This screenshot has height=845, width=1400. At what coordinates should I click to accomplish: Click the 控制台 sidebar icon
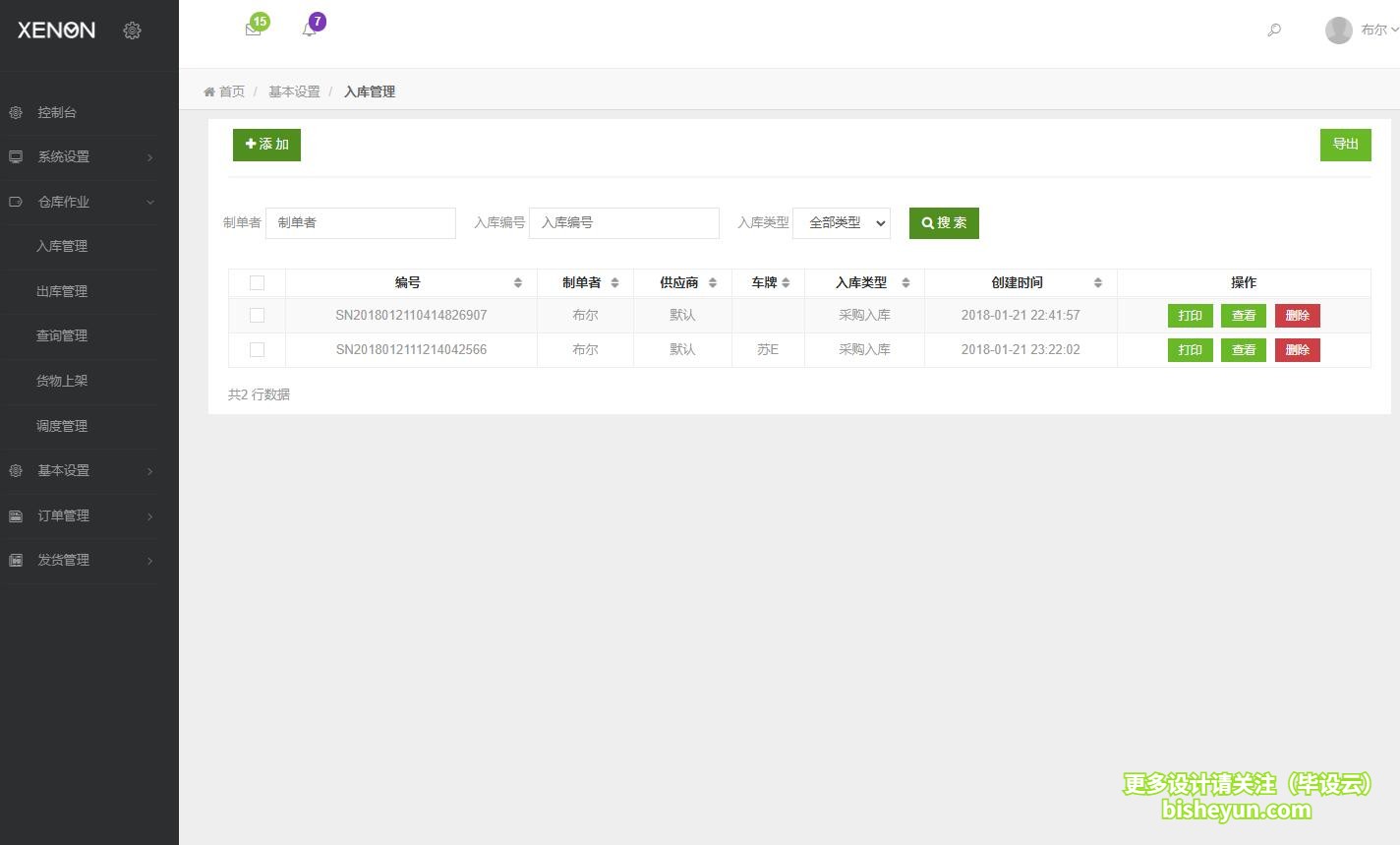click(16, 112)
